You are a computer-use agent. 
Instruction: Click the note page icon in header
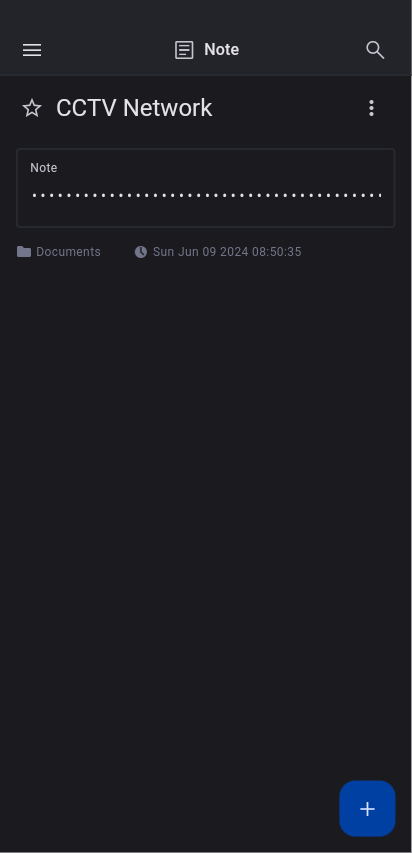[x=184, y=50]
